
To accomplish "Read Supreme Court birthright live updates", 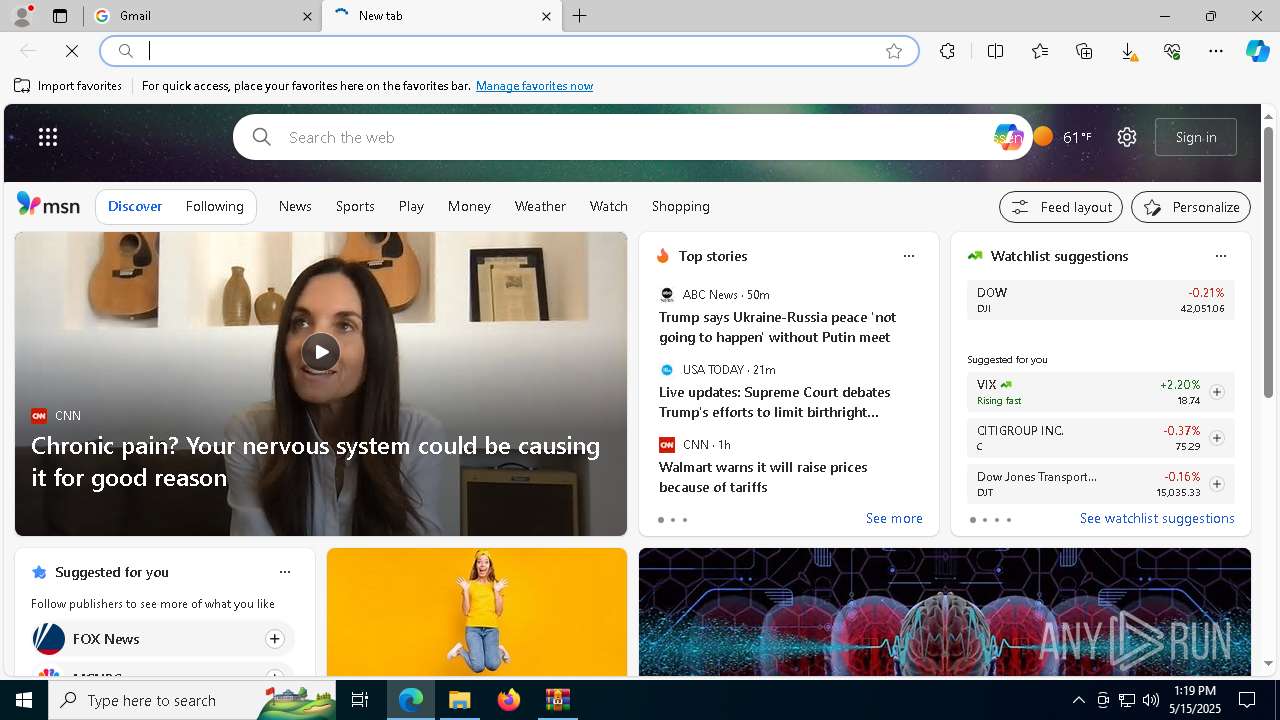I will (774, 402).
